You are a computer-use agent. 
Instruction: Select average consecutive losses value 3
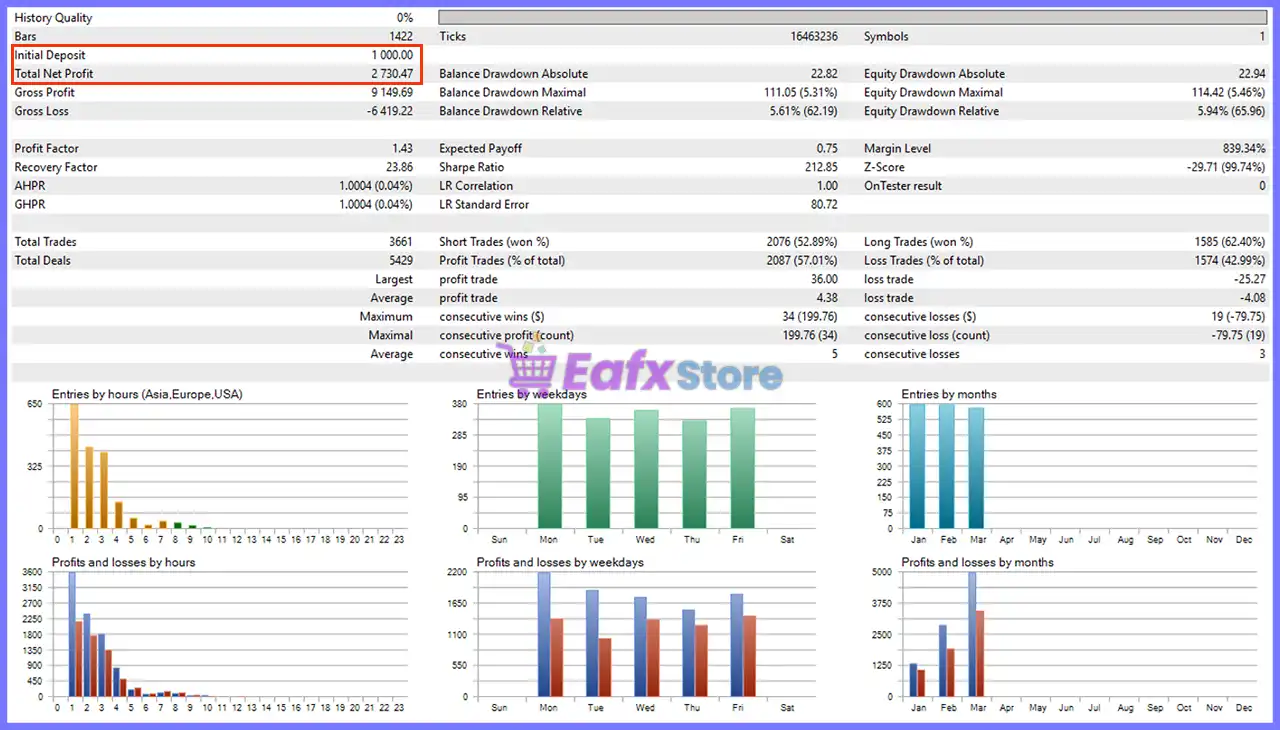[x=1262, y=354]
